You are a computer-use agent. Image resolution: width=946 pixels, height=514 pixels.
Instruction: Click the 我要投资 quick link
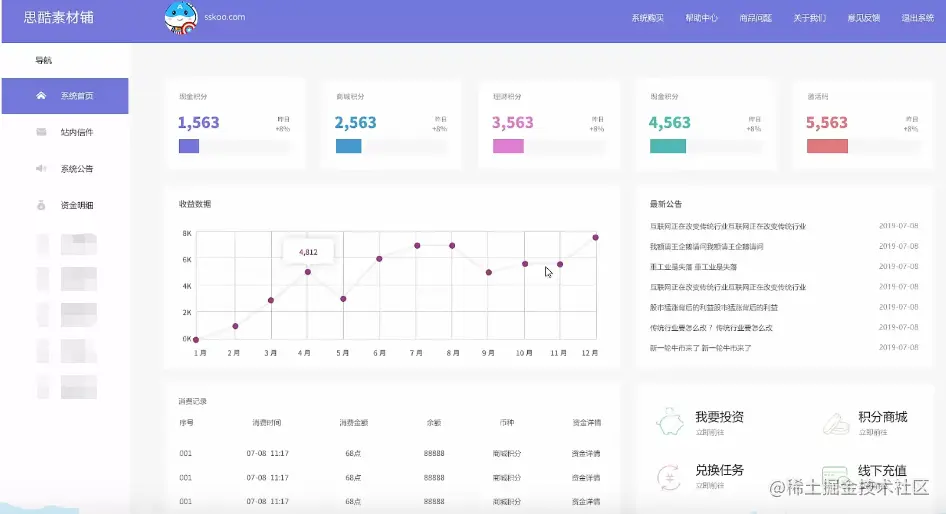coord(719,417)
